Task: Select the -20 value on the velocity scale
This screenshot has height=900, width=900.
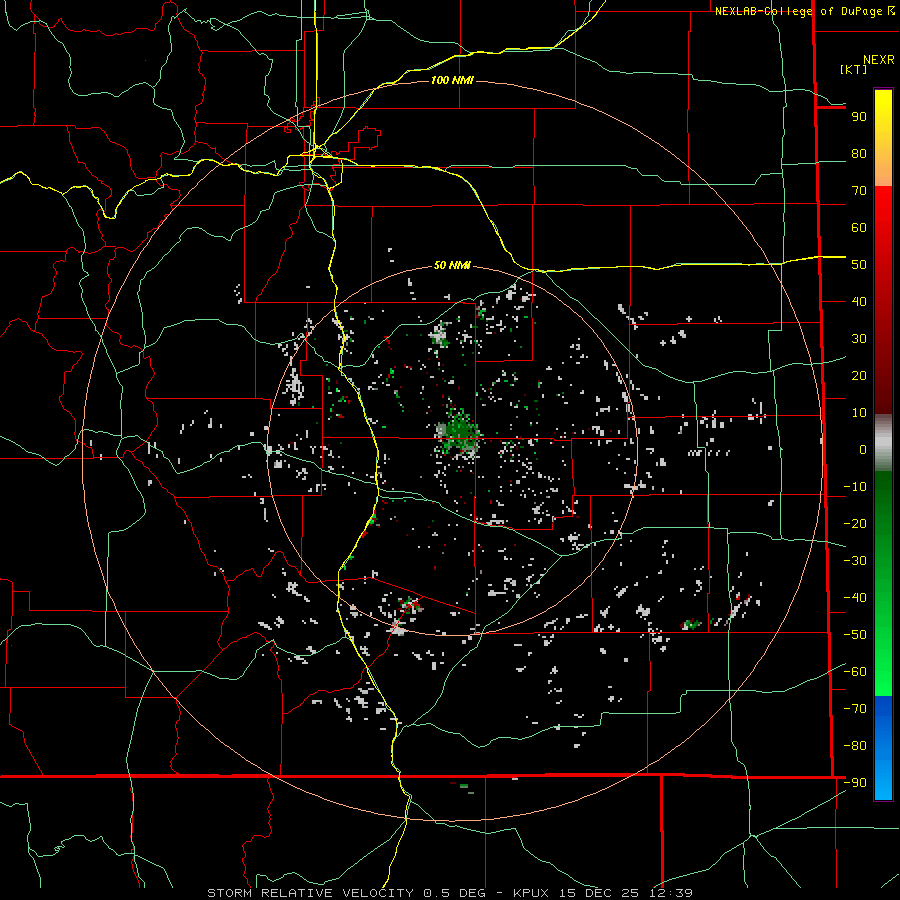Action: tap(855, 524)
